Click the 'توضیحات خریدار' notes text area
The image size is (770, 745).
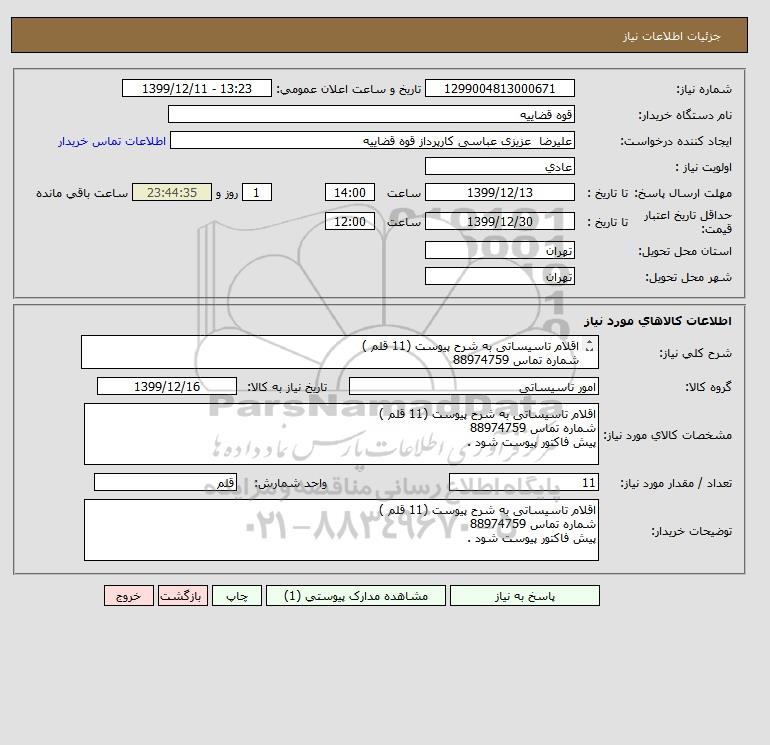pos(341,530)
